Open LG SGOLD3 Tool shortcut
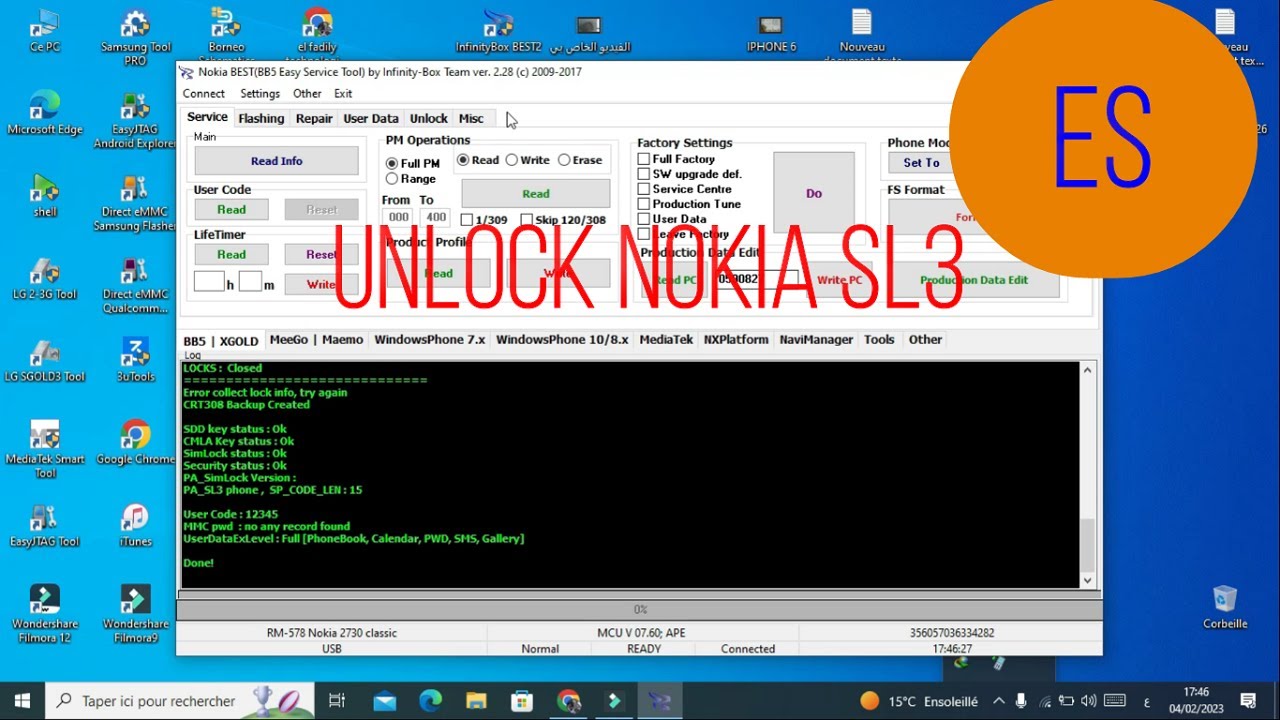Screen dimensions: 1280x720 (x=44, y=360)
